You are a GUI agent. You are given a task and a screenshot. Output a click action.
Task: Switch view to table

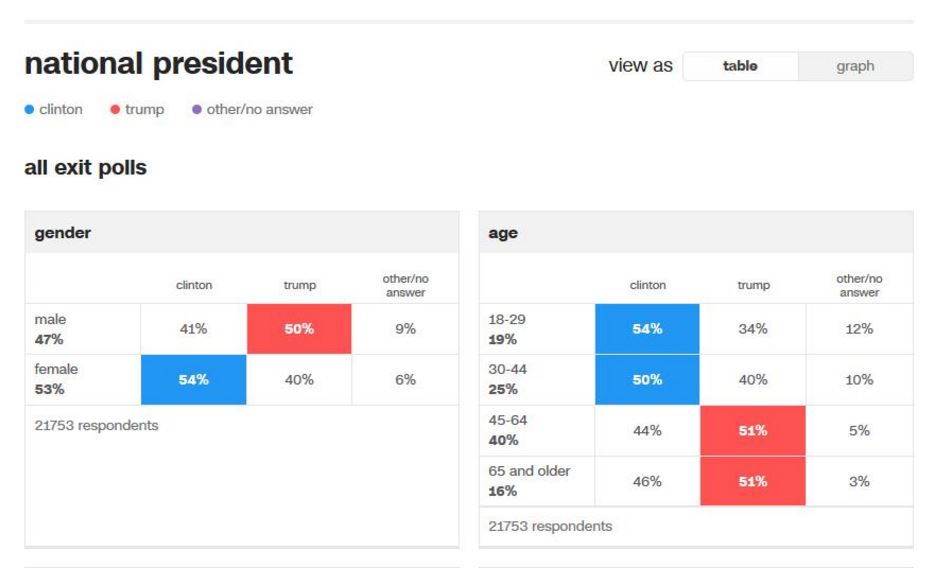click(x=740, y=66)
